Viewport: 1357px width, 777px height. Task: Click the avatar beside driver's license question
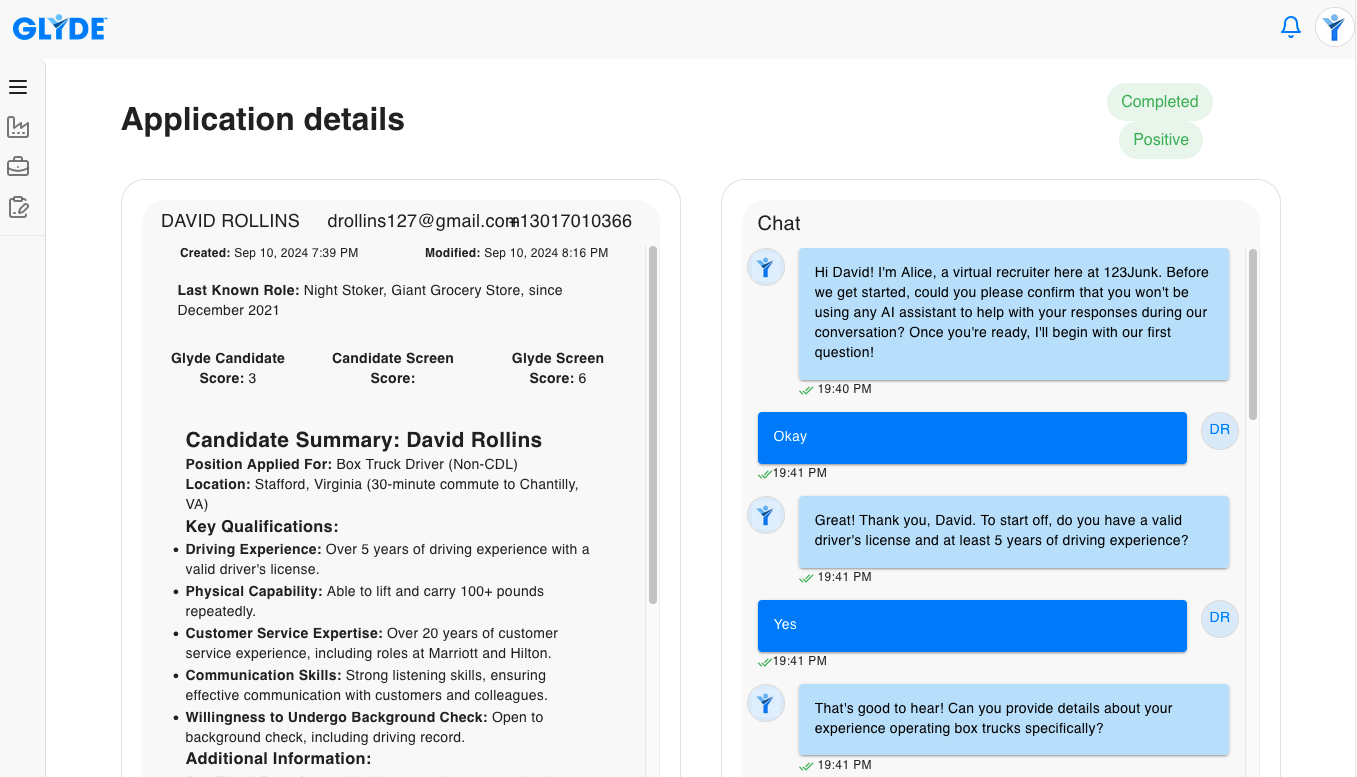[766, 515]
